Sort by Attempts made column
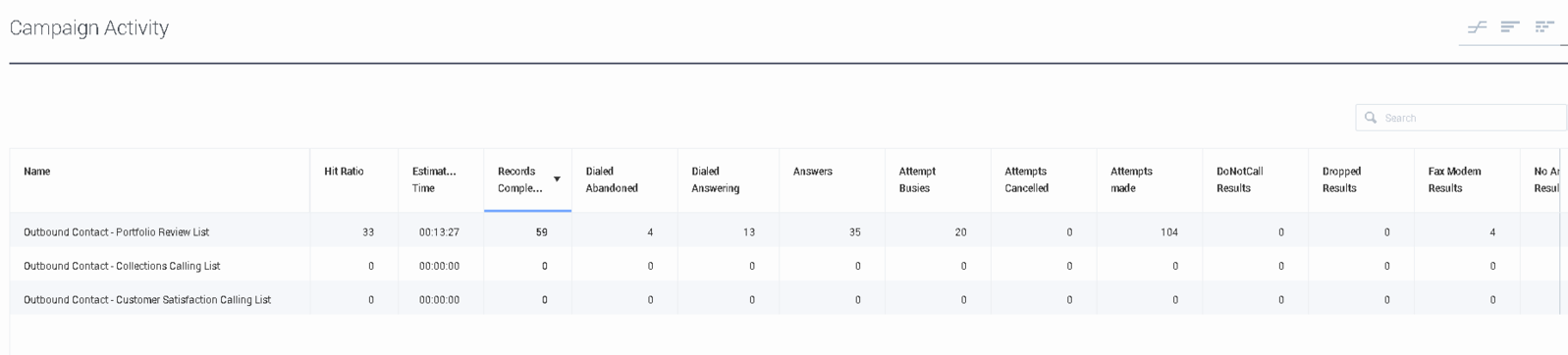The height and width of the screenshot is (355, 1568). (1131, 179)
